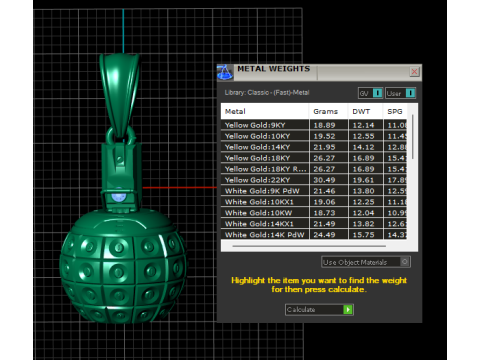Screen dimensions: 480x360
Task: Close the Metal Weights dialog
Action: click(x=414, y=72)
